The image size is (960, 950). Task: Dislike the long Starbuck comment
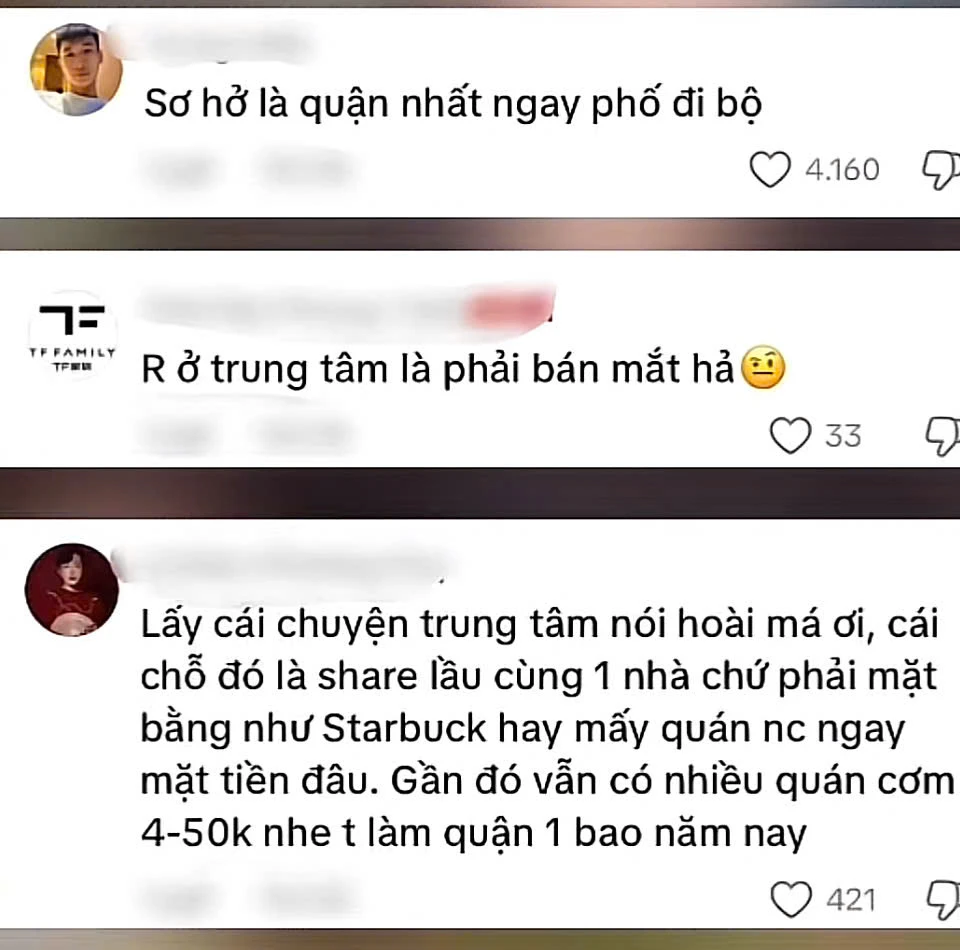pos(943,900)
